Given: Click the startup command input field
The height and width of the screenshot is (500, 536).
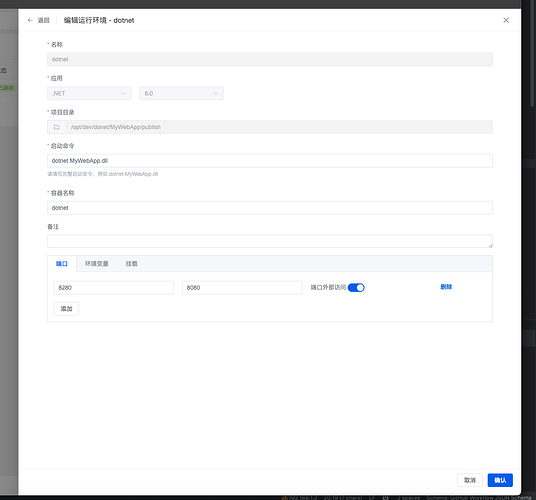Looking at the screenshot, I should tap(270, 161).
